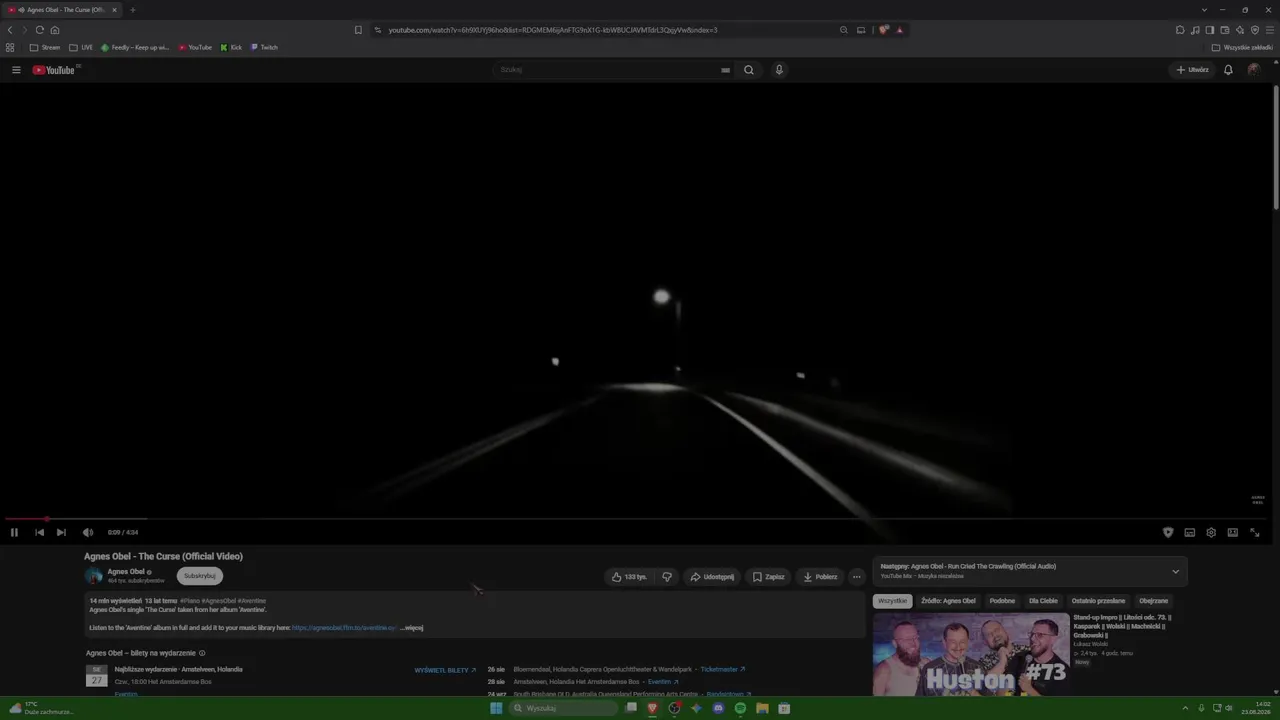Open the Twitch bookmark
1280x720 pixels.
pos(264,47)
